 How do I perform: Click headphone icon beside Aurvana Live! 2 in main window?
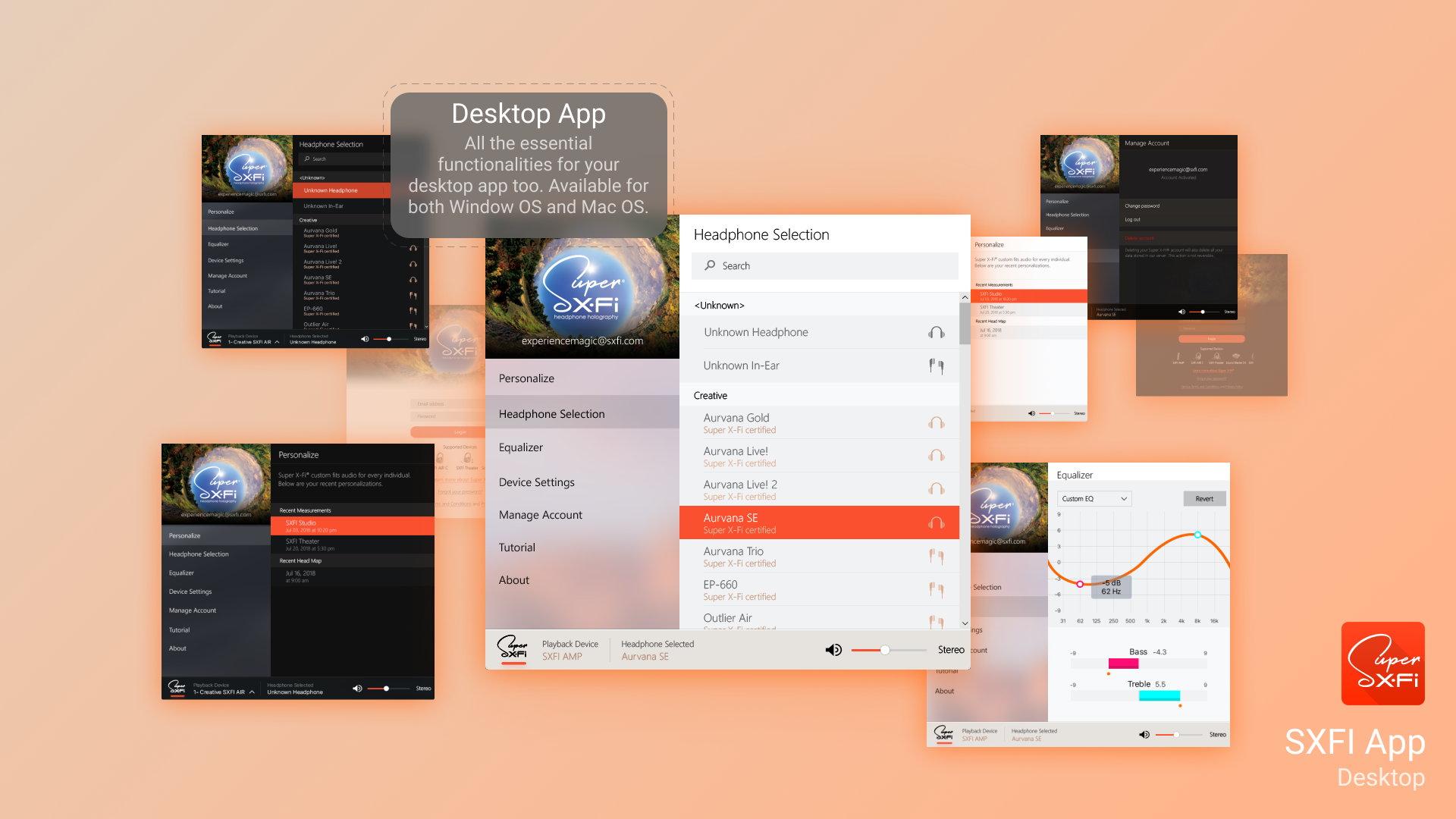[937, 489]
